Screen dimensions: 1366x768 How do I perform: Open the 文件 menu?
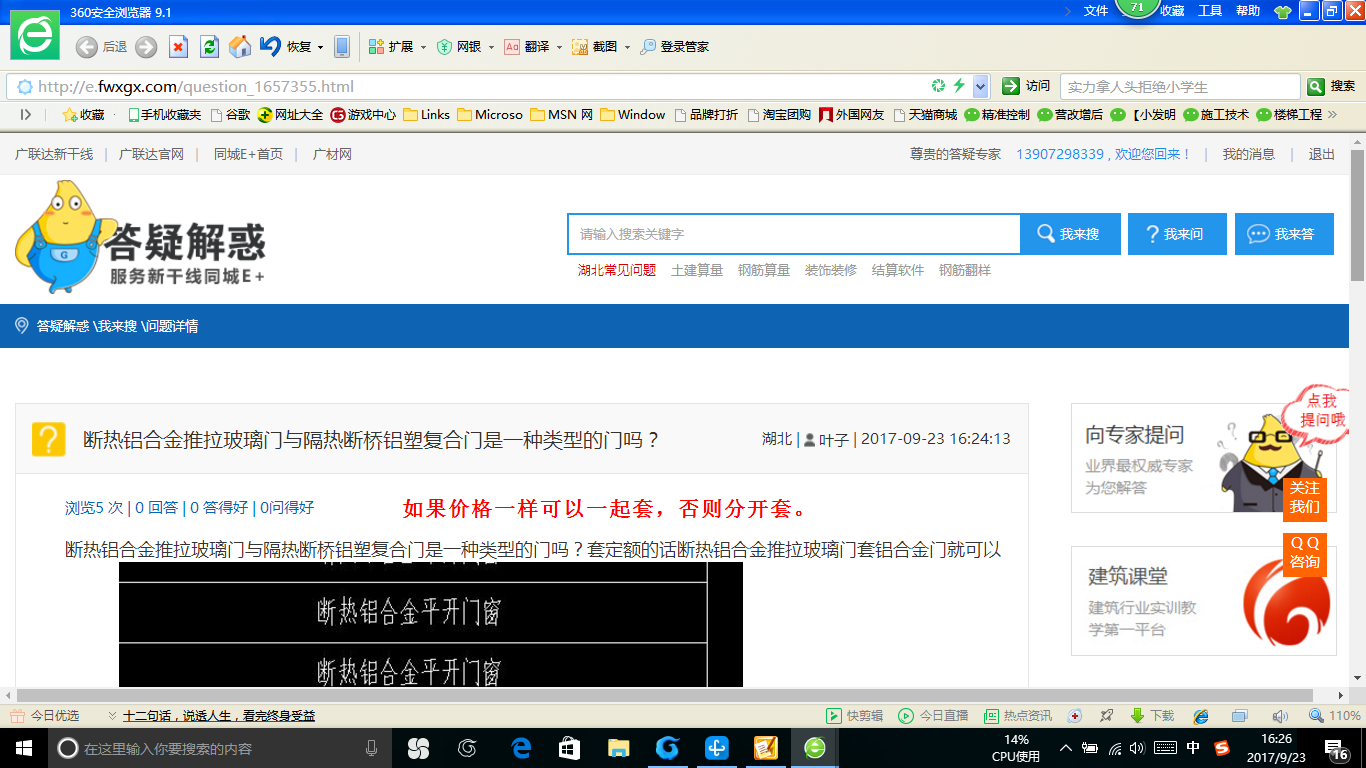[x=1096, y=11]
